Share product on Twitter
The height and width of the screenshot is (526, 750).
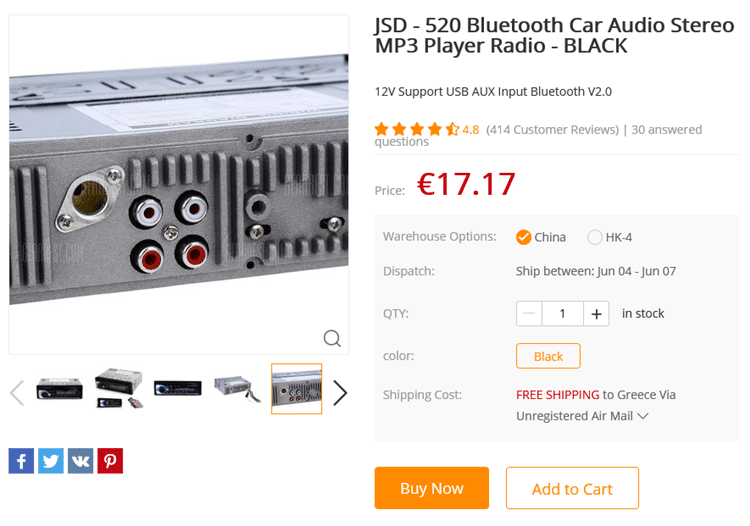[51, 460]
